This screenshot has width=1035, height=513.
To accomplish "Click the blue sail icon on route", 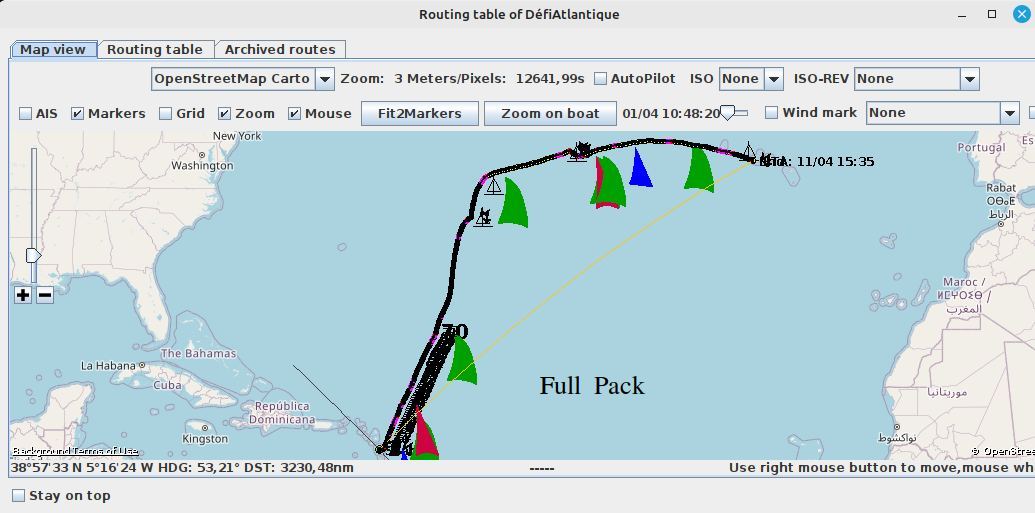I will click(640, 168).
